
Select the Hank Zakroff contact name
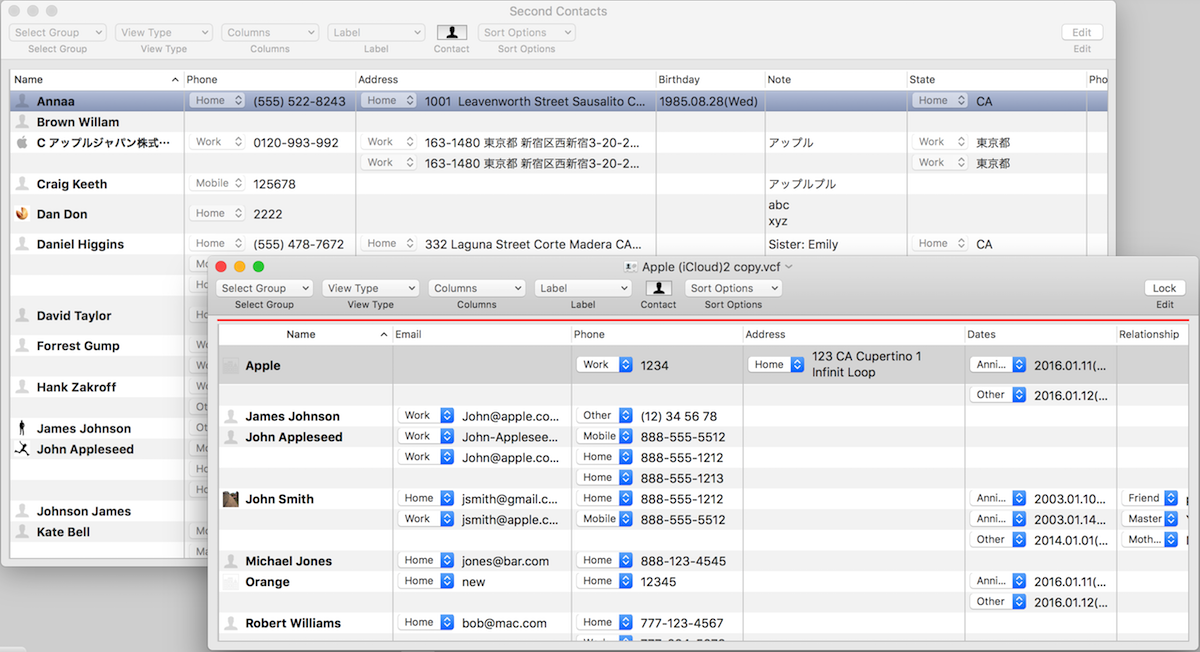coord(76,387)
